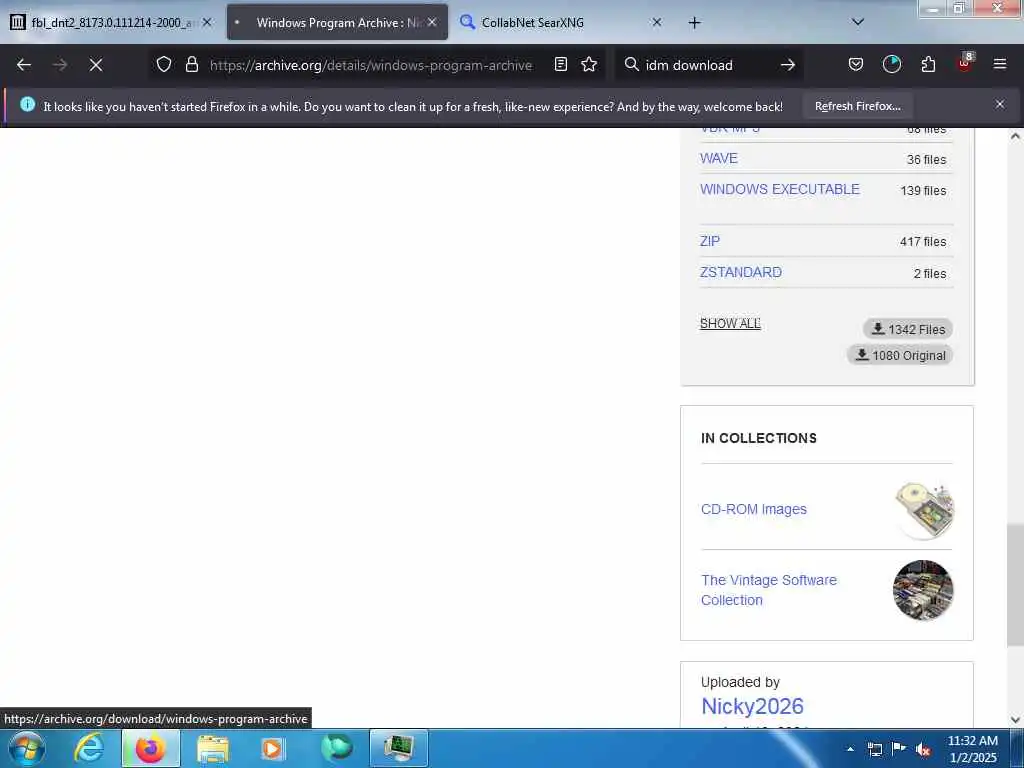Click SHOW ALL download options
Image resolution: width=1024 pixels, height=768 pixels.
[730, 323]
